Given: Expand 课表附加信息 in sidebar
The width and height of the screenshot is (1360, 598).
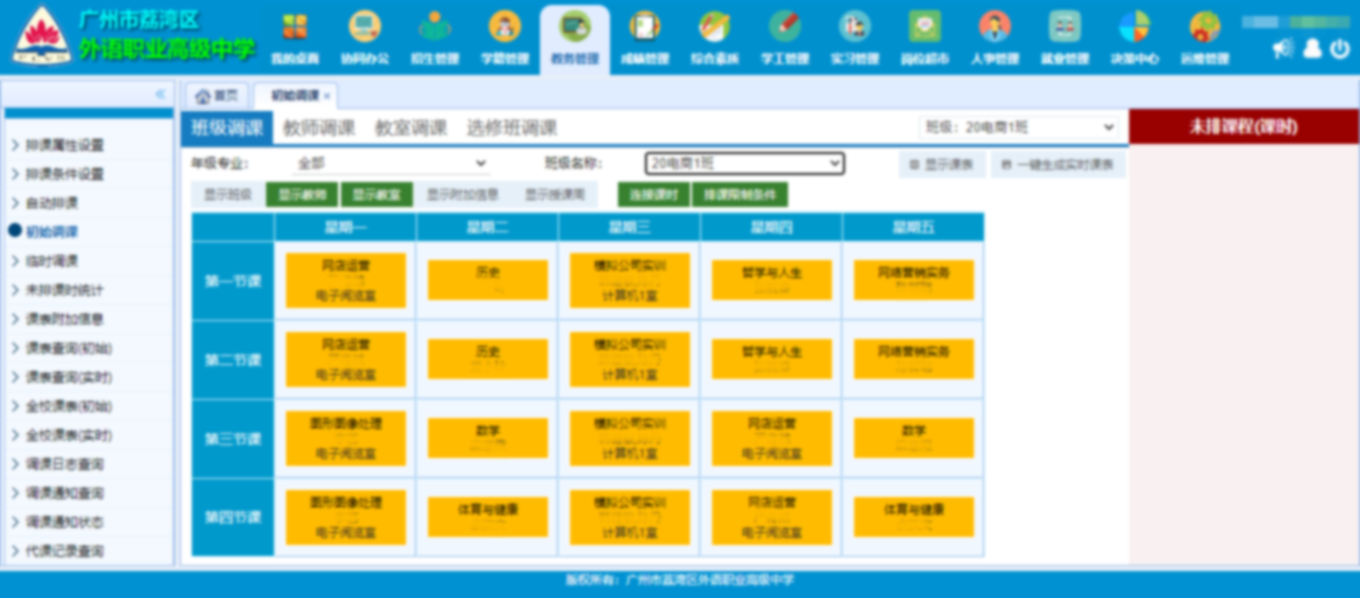Looking at the screenshot, I should pos(65,319).
